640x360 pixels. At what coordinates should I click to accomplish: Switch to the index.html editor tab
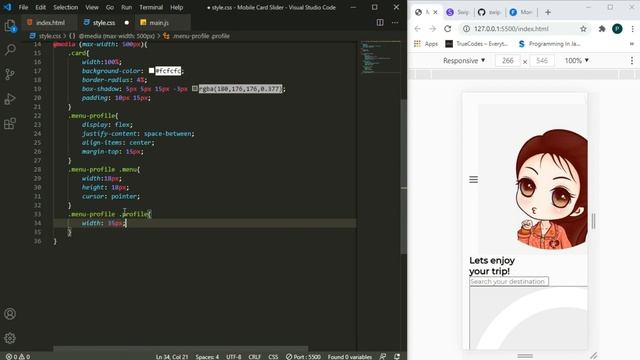[x=48, y=22]
